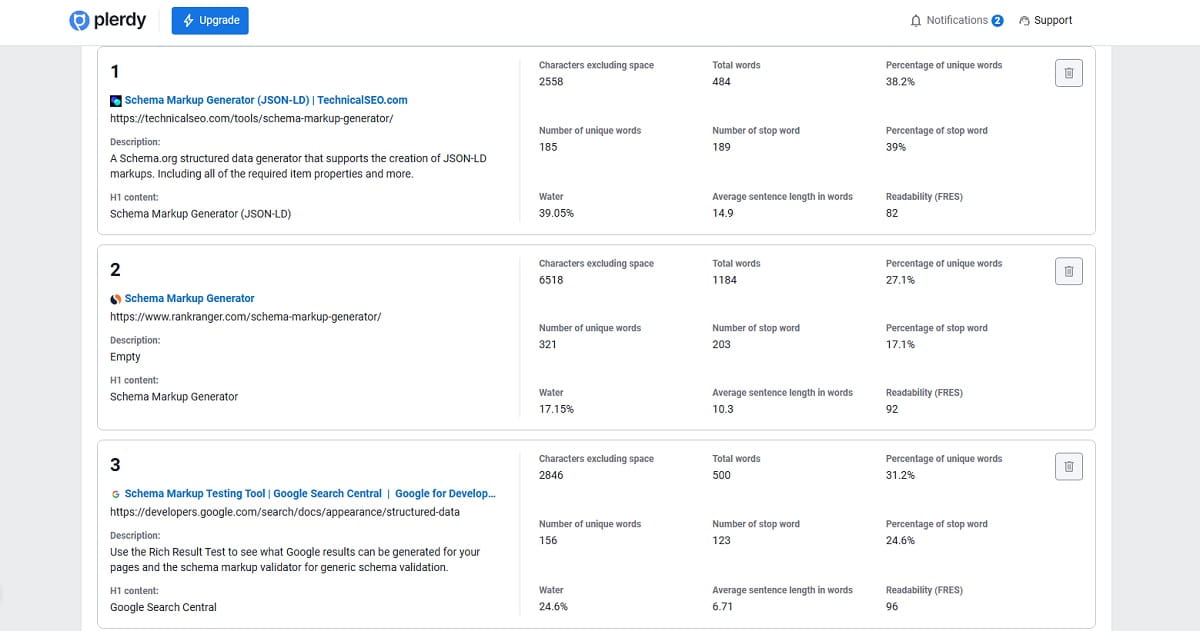The height and width of the screenshot is (631, 1200).
Task: Click the developers.google.com URL text
Action: point(284,511)
